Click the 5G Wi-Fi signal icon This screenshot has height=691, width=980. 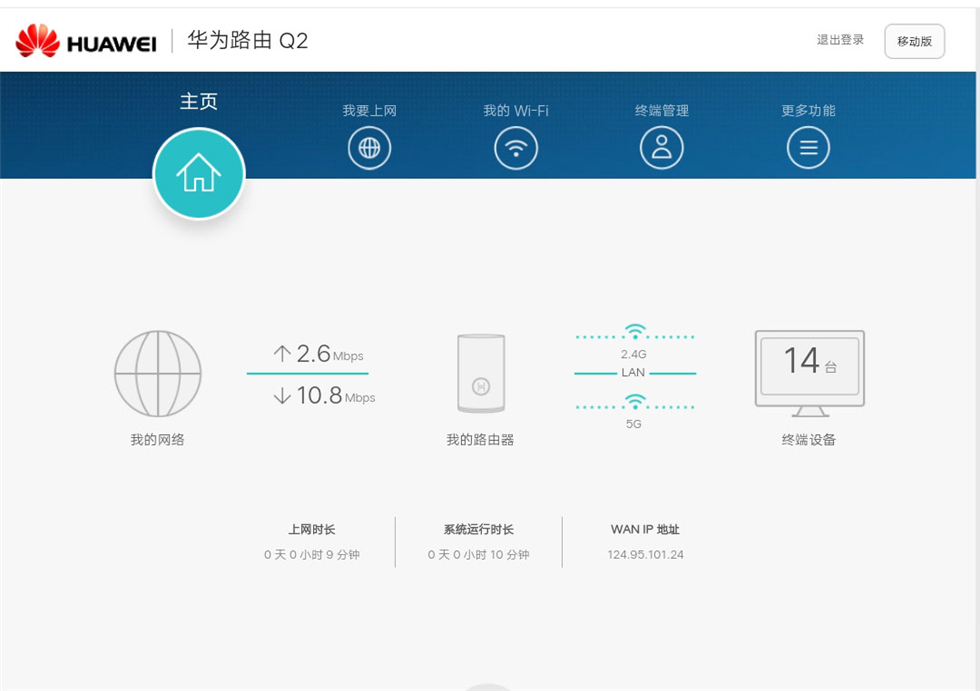635,401
